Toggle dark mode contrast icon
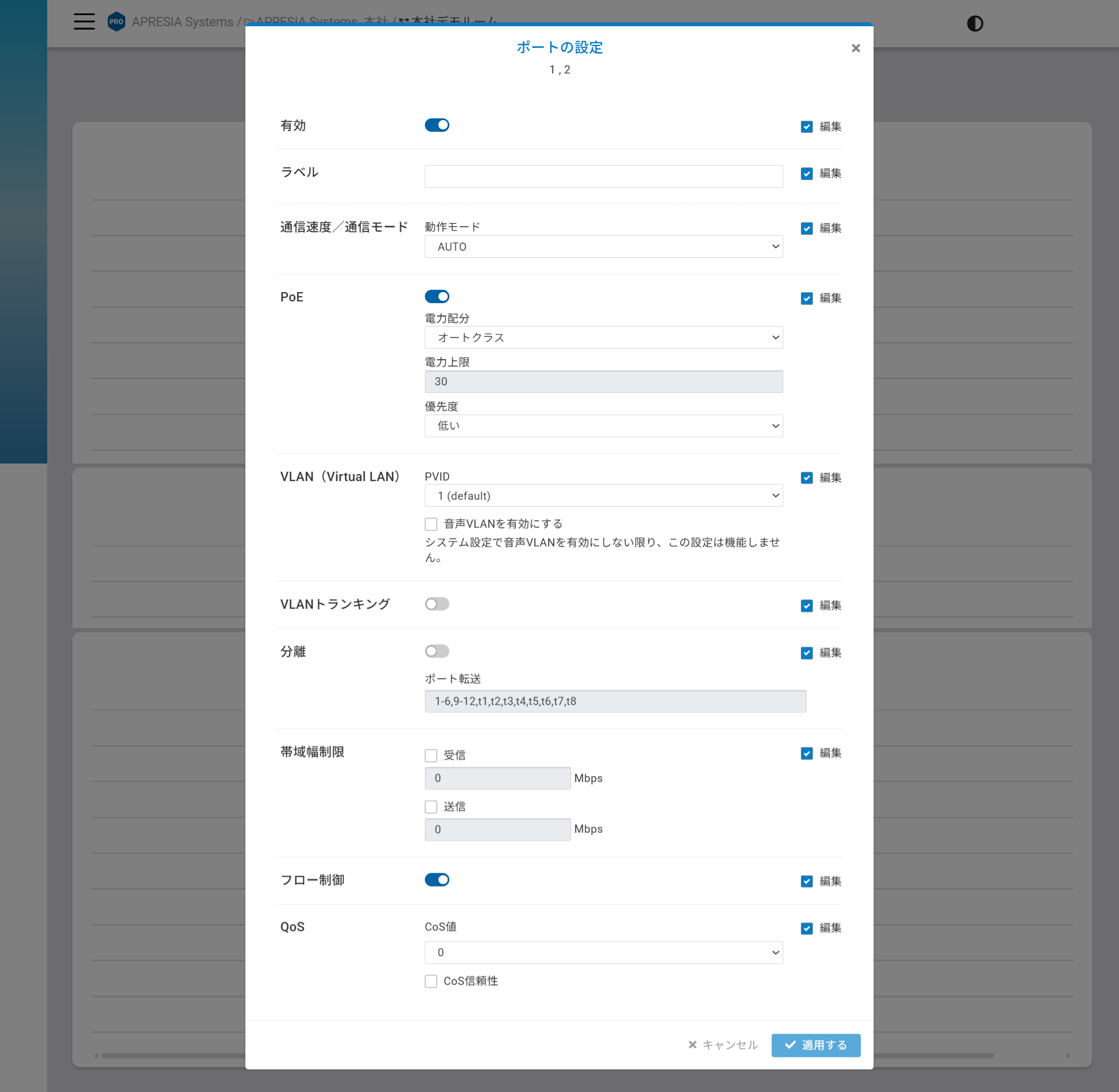The width and height of the screenshot is (1119, 1092). (974, 23)
